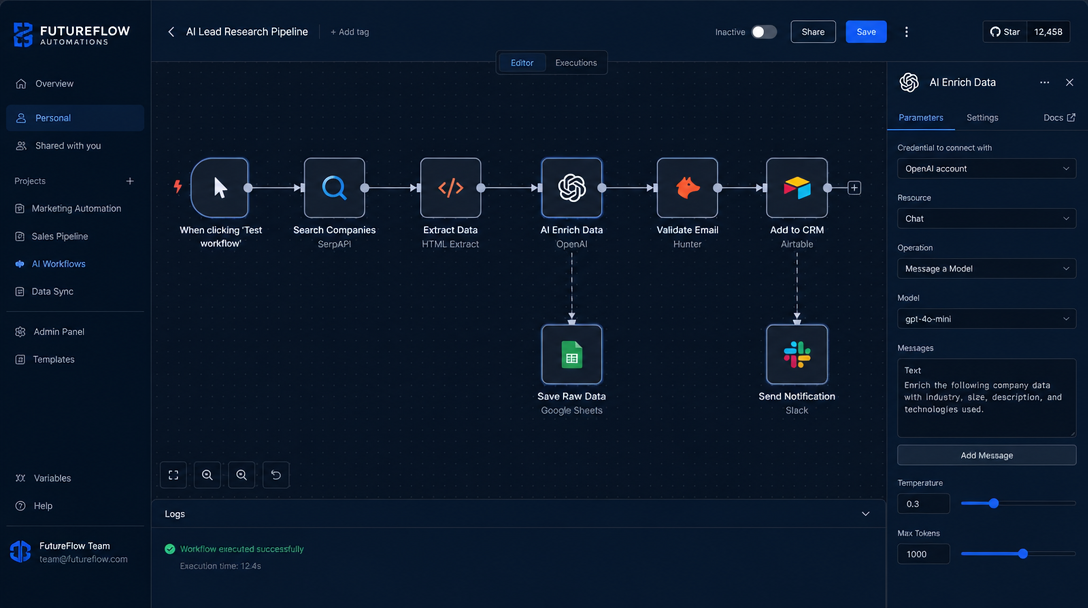The height and width of the screenshot is (608, 1088).
Task: Open the Model gpt-4o-mini dropdown
Action: pos(986,319)
